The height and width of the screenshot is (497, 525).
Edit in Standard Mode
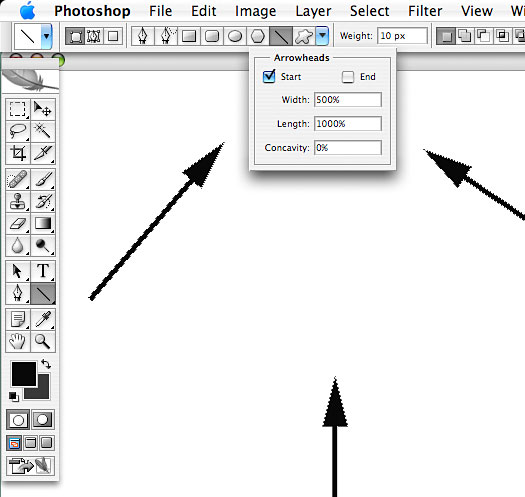coord(18,420)
